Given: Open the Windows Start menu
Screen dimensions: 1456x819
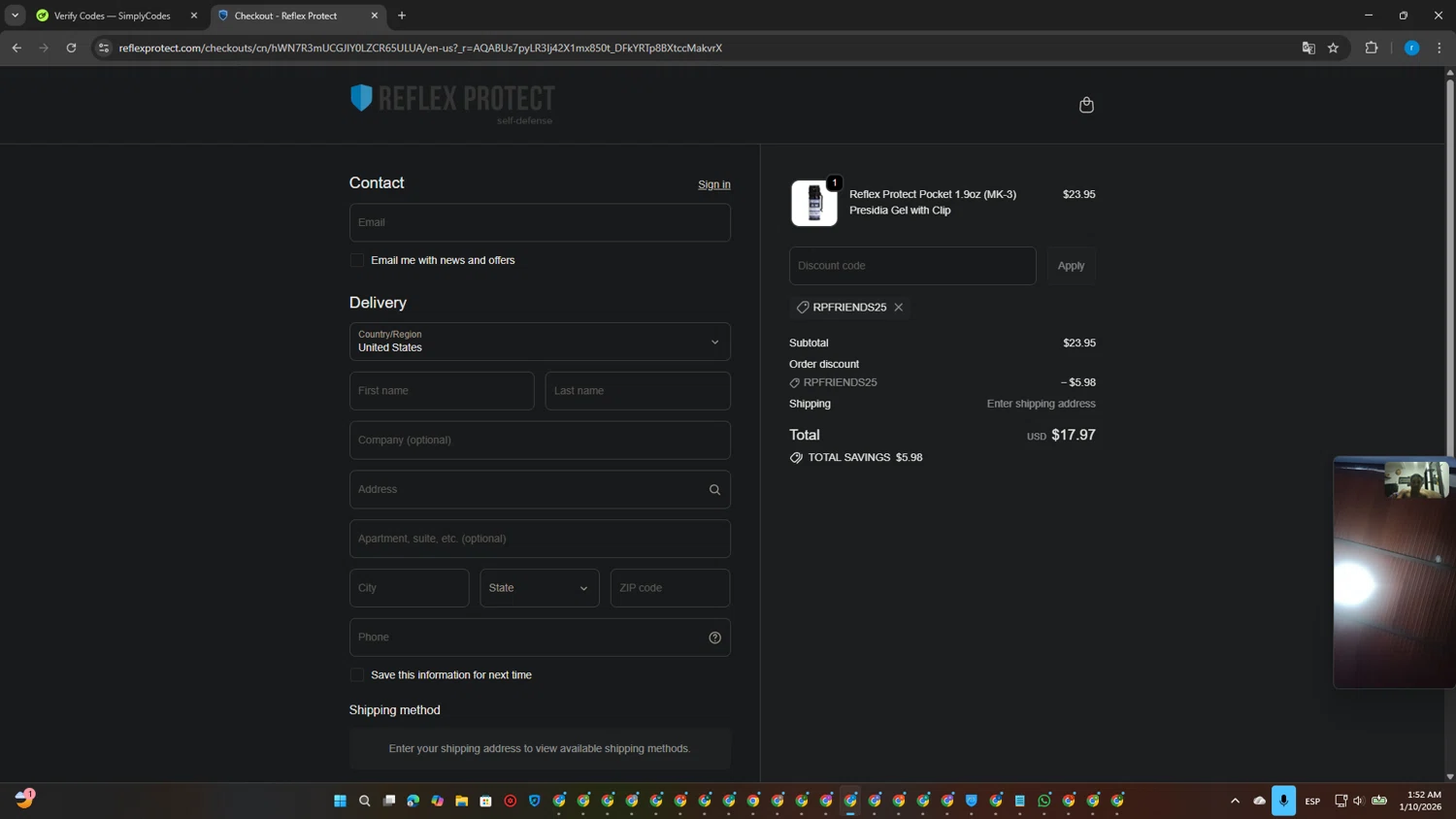Looking at the screenshot, I should tap(340, 801).
